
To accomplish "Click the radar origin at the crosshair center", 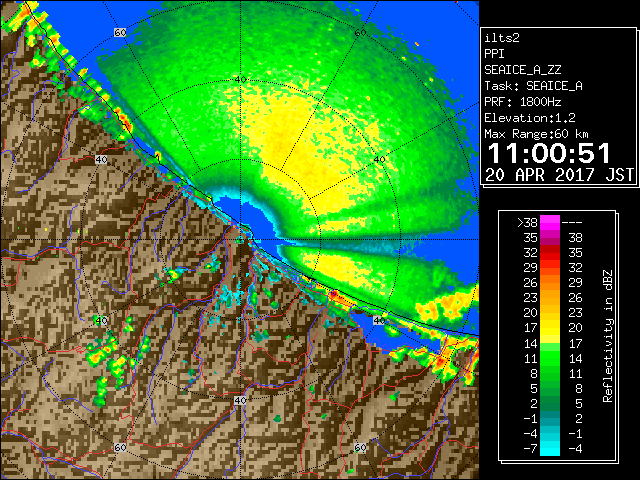I will coord(240,240).
